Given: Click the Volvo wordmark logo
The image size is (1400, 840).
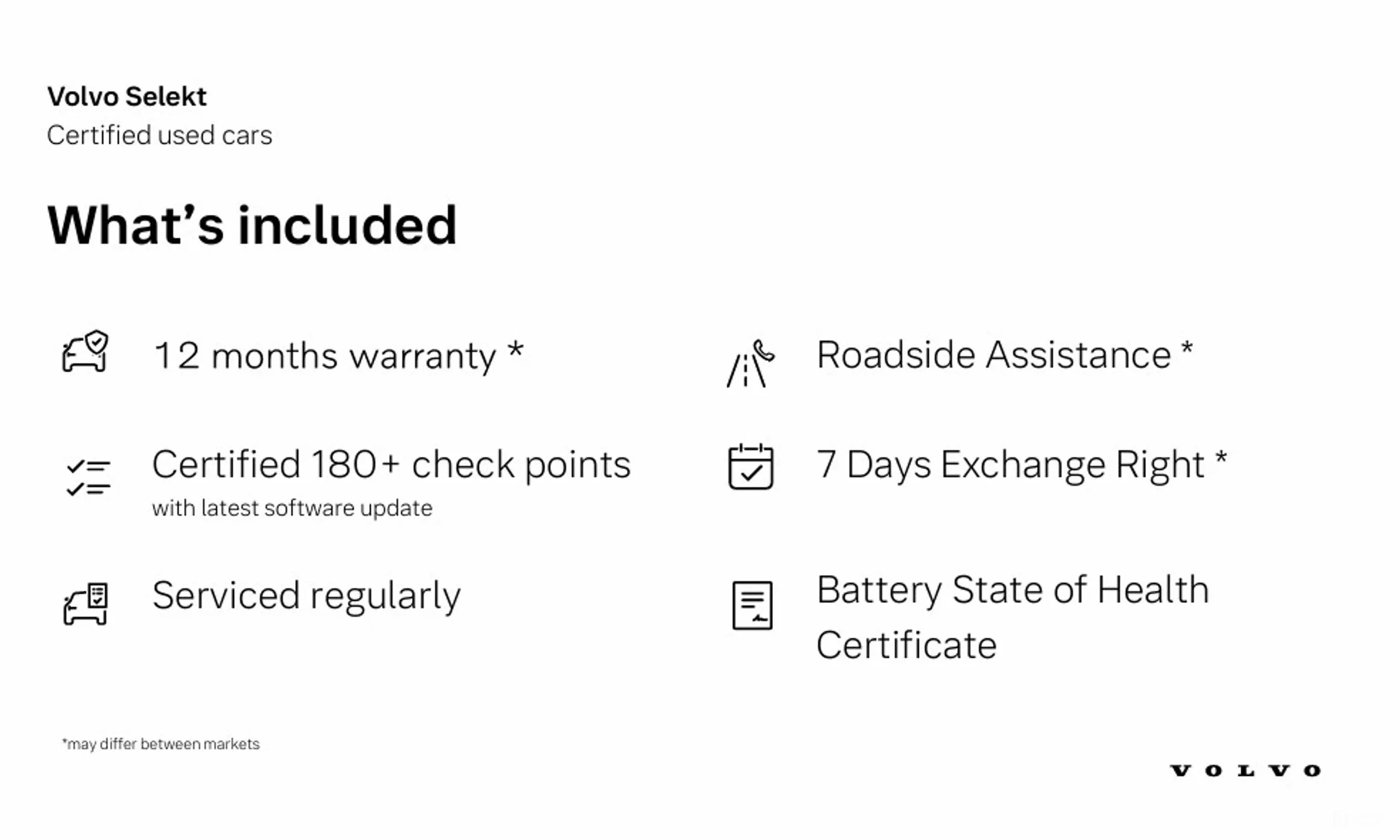Looking at the screenshot, I should [x=1246, y=771].
